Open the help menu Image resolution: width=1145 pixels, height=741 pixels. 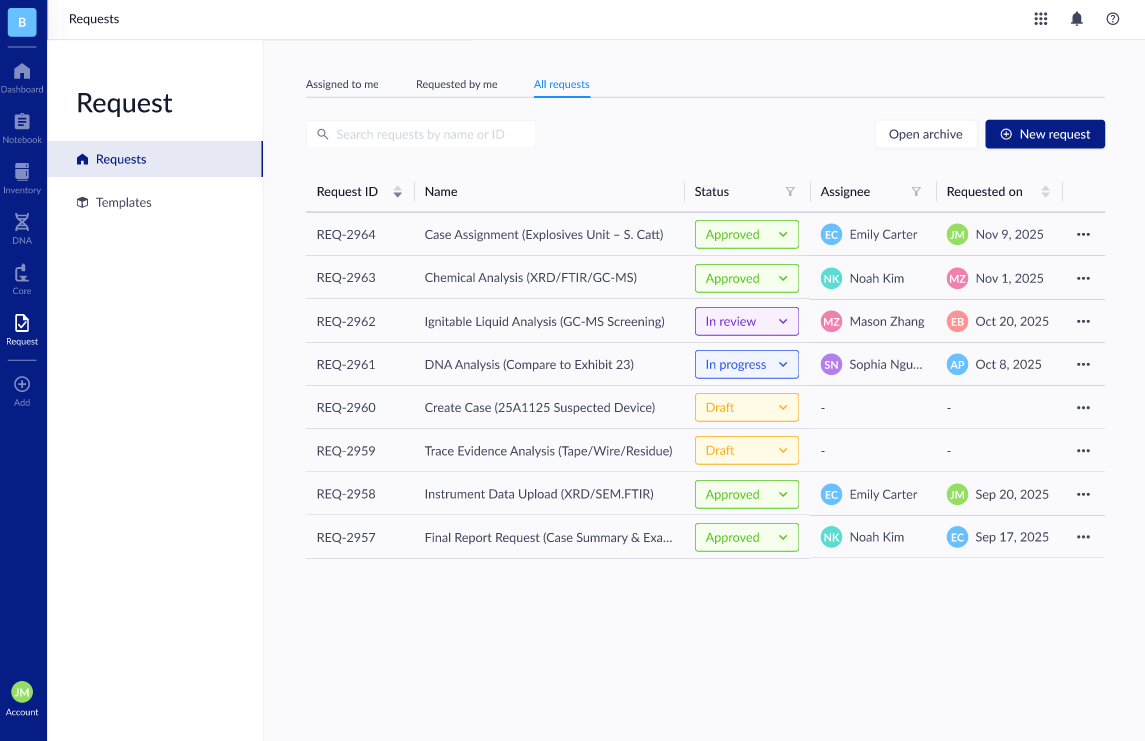[x=1112, y=18]
